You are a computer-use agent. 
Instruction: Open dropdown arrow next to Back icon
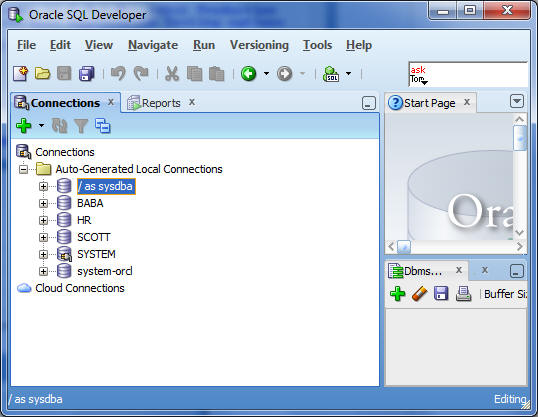click(x=266, y=73)
